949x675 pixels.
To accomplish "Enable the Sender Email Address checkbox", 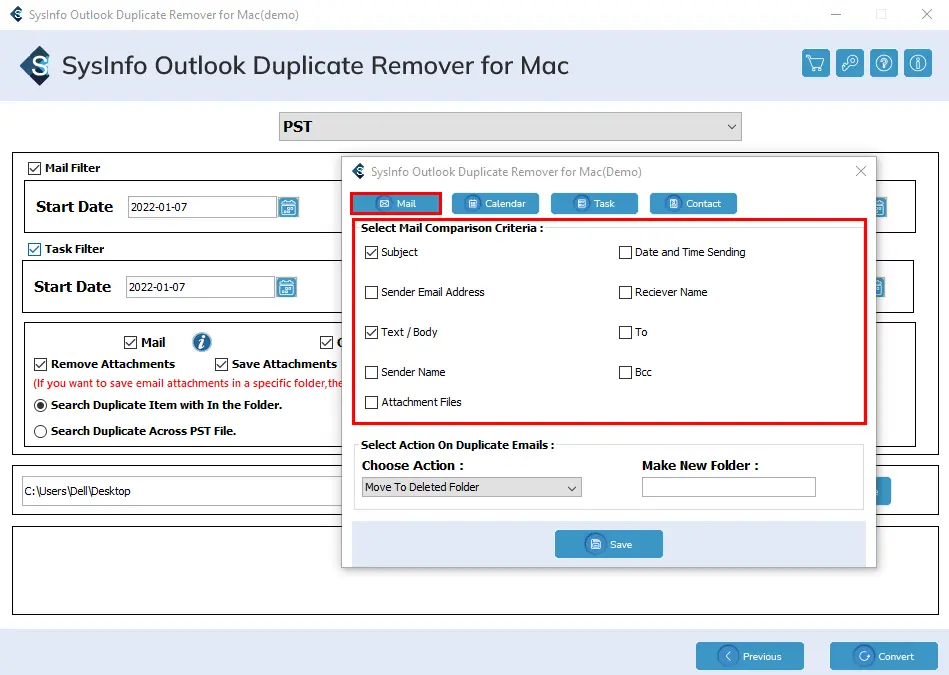I will [372, 292].
